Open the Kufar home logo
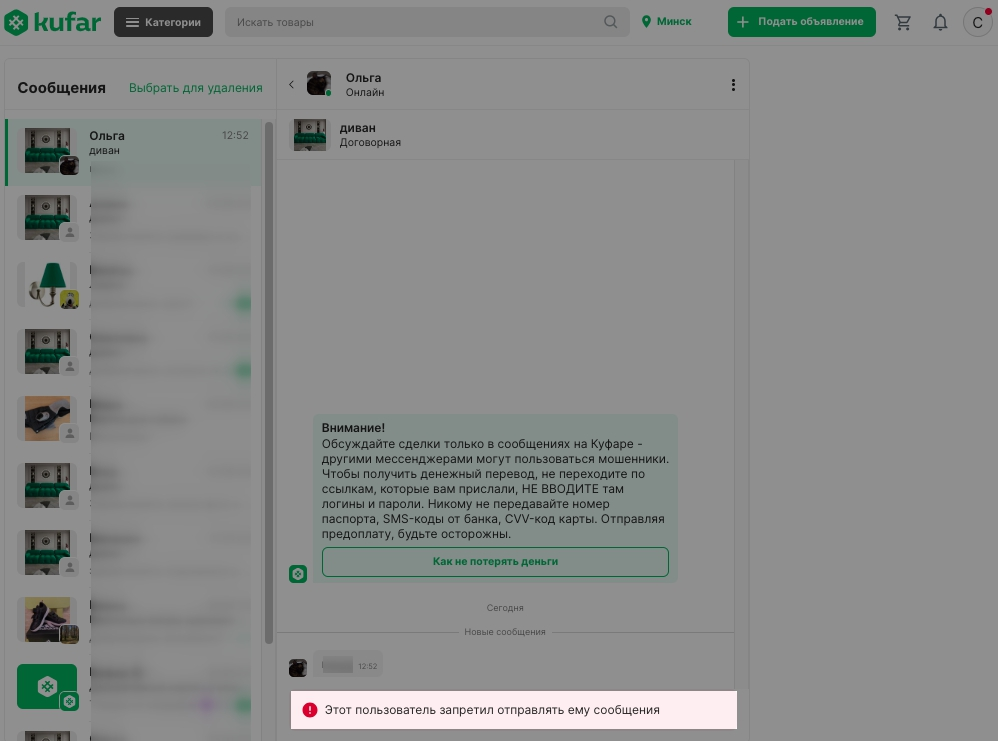 pyautogui.click(x=52, y=22)
